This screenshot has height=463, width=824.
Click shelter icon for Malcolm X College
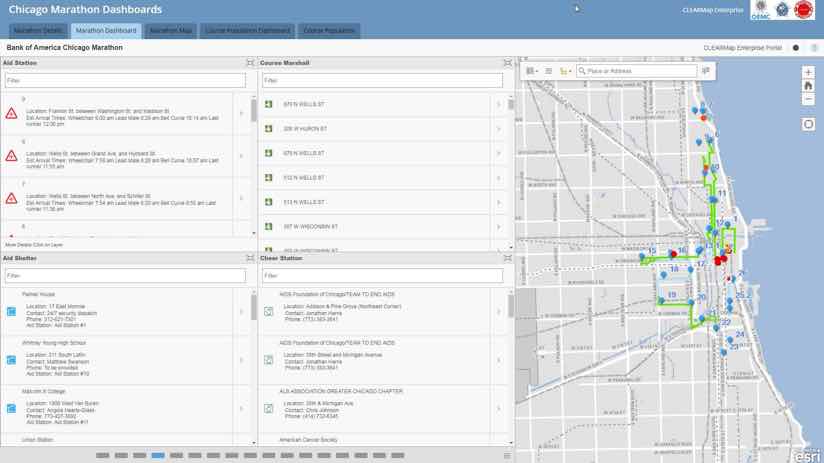11,408
